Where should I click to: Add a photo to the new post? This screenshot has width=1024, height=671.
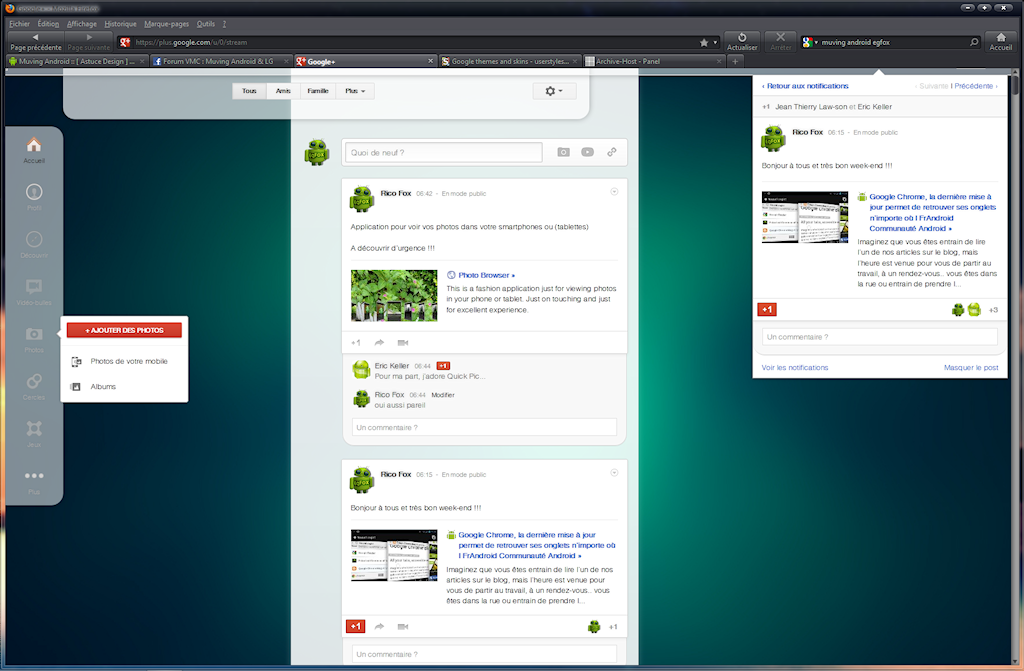click(x=564, y=152)
